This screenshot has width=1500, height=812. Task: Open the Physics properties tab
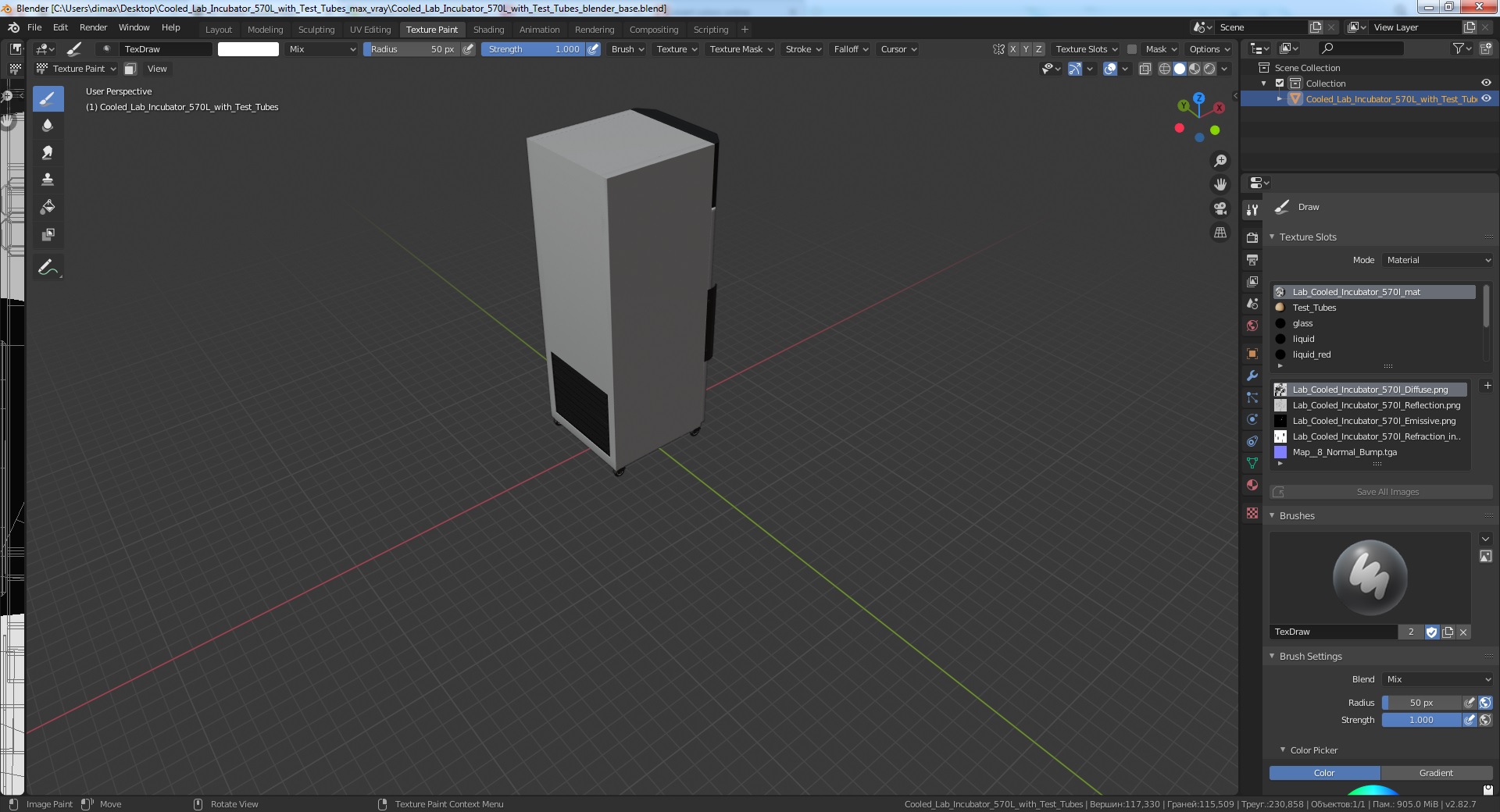[x=1252, y=419]
